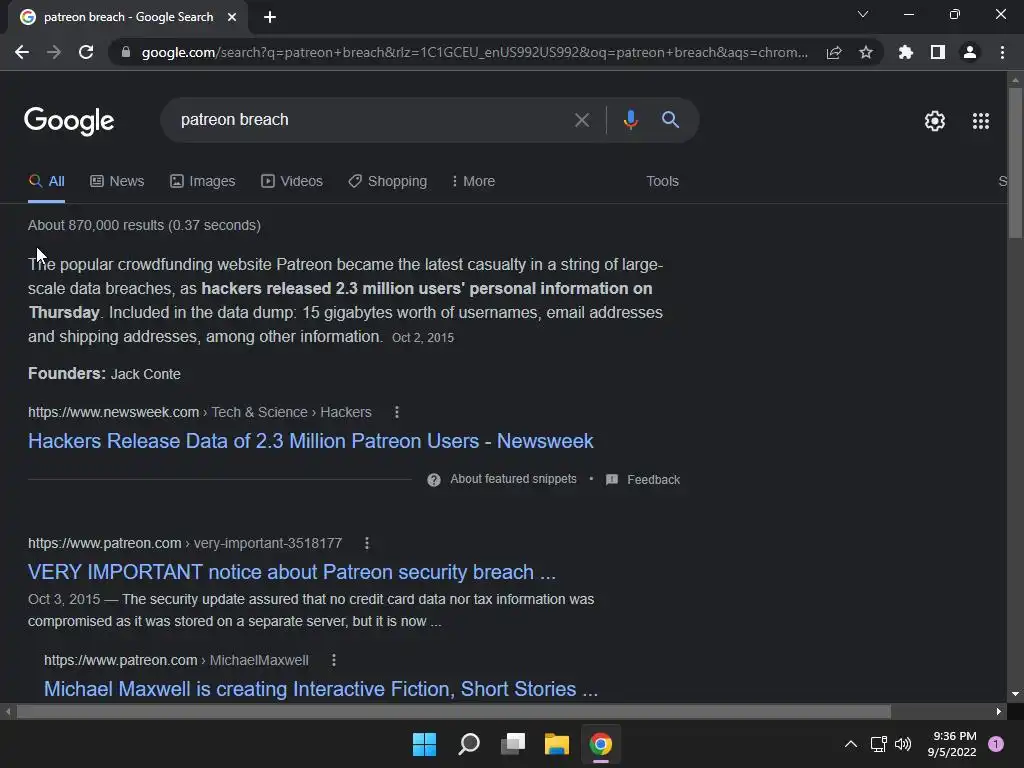Viewport: 1024px width, 768px height.
Task: Open VERY IMPORTANT notice Patreon link
Action: pyautogui.click(x=292, y=573)
